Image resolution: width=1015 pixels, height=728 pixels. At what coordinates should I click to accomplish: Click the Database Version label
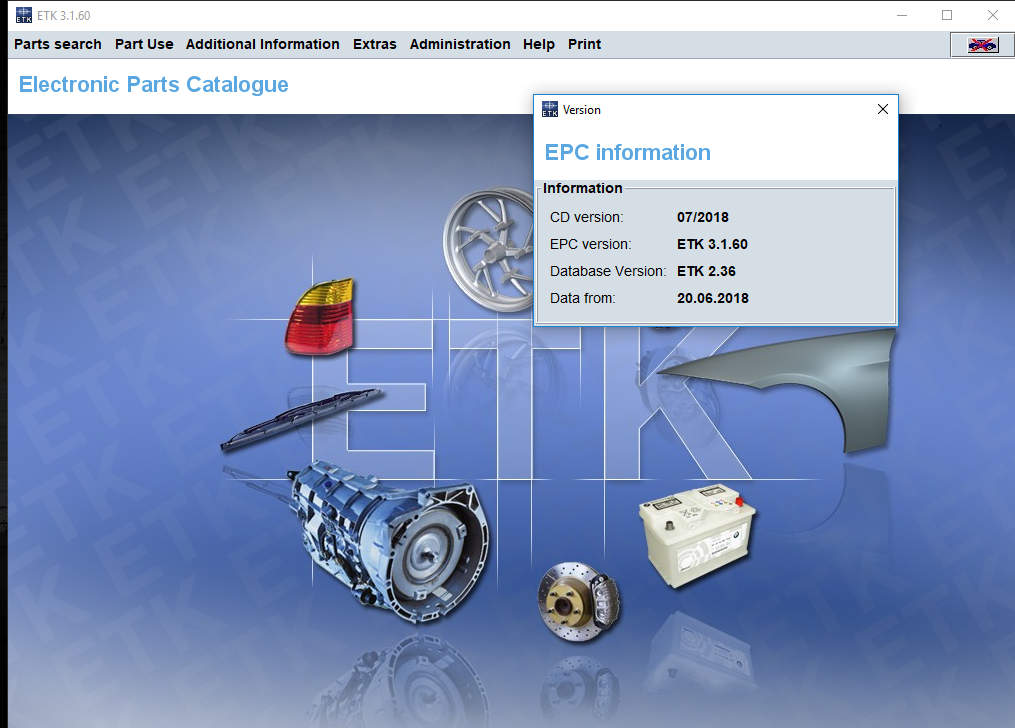pyautogui.click(x=608, y=272)
